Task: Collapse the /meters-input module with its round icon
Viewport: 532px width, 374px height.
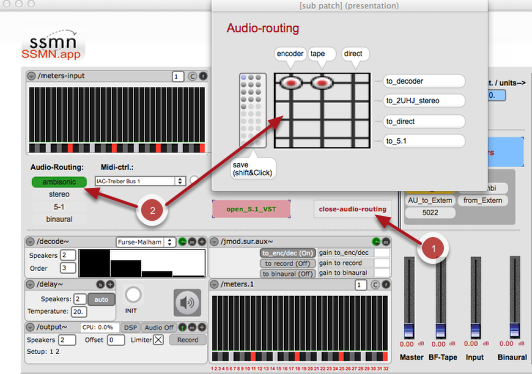Action: pos(32,76)
